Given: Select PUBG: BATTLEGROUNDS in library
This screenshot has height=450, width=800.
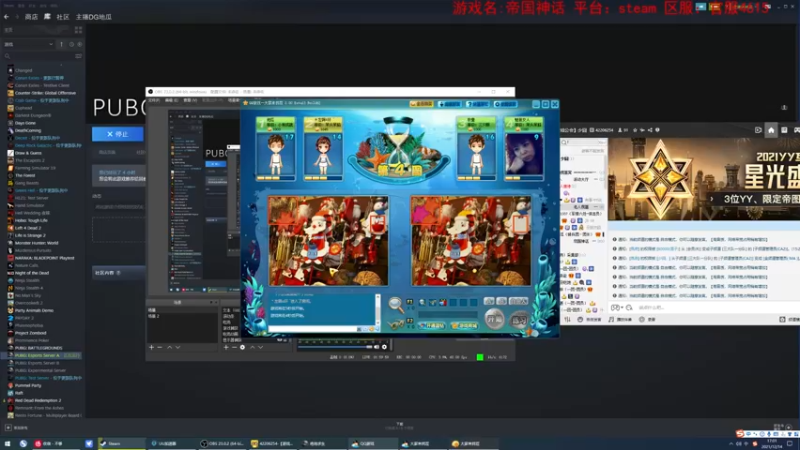Looking at the screenshot, I should pyautogui.click(x=38, y=348).
